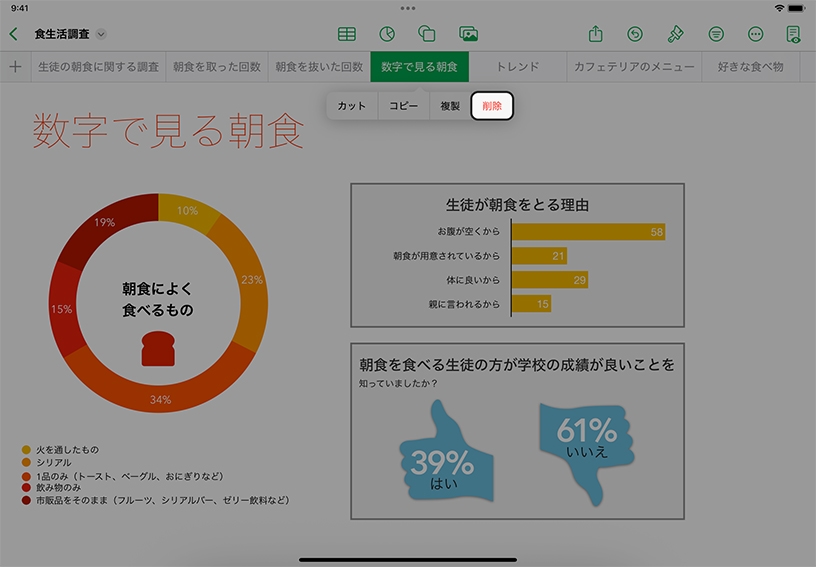Insert a table using the table icon

point(346,34)
